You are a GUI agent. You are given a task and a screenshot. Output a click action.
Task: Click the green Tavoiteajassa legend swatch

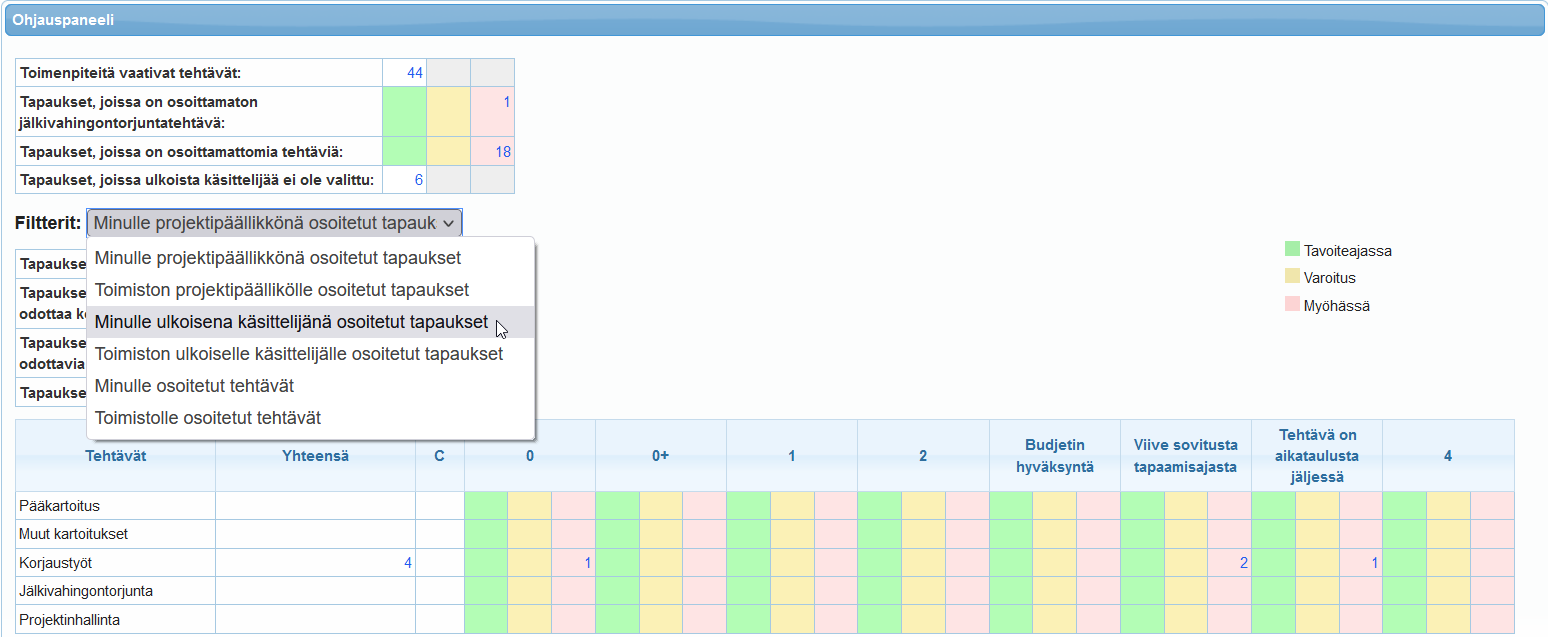coord(1292,250)
